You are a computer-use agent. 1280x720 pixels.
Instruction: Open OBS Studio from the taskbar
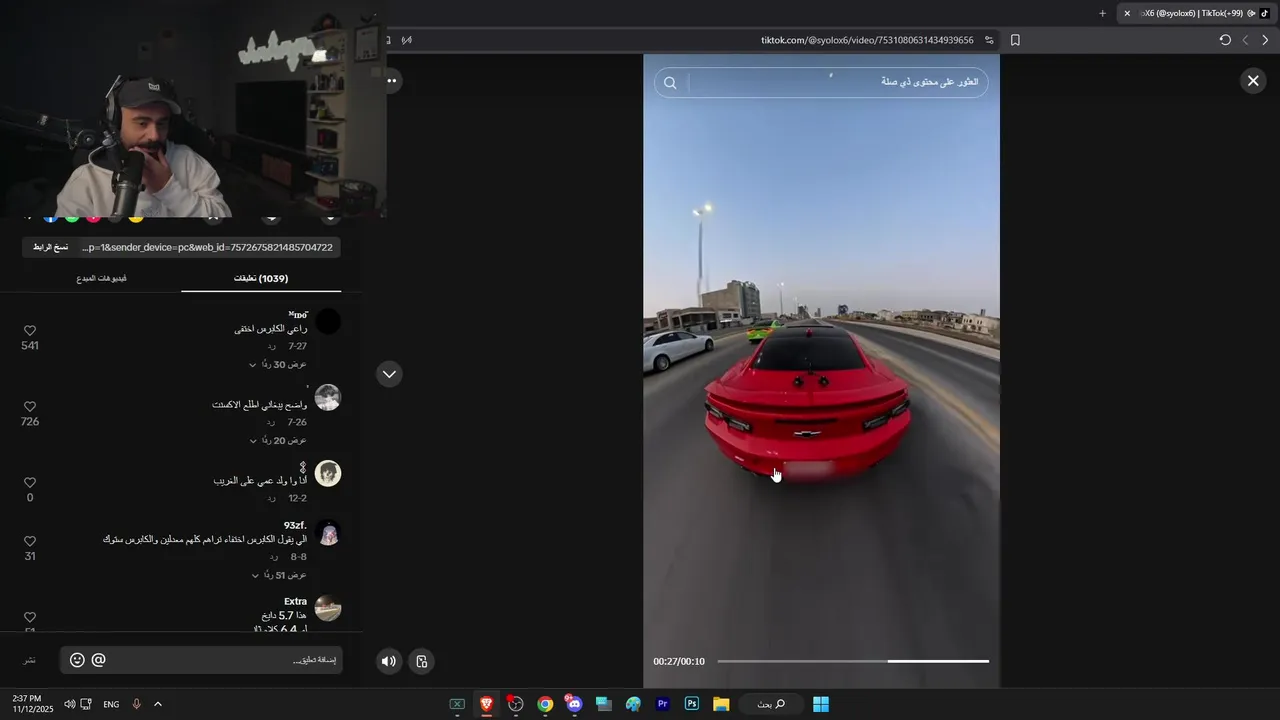click(515, 704)
